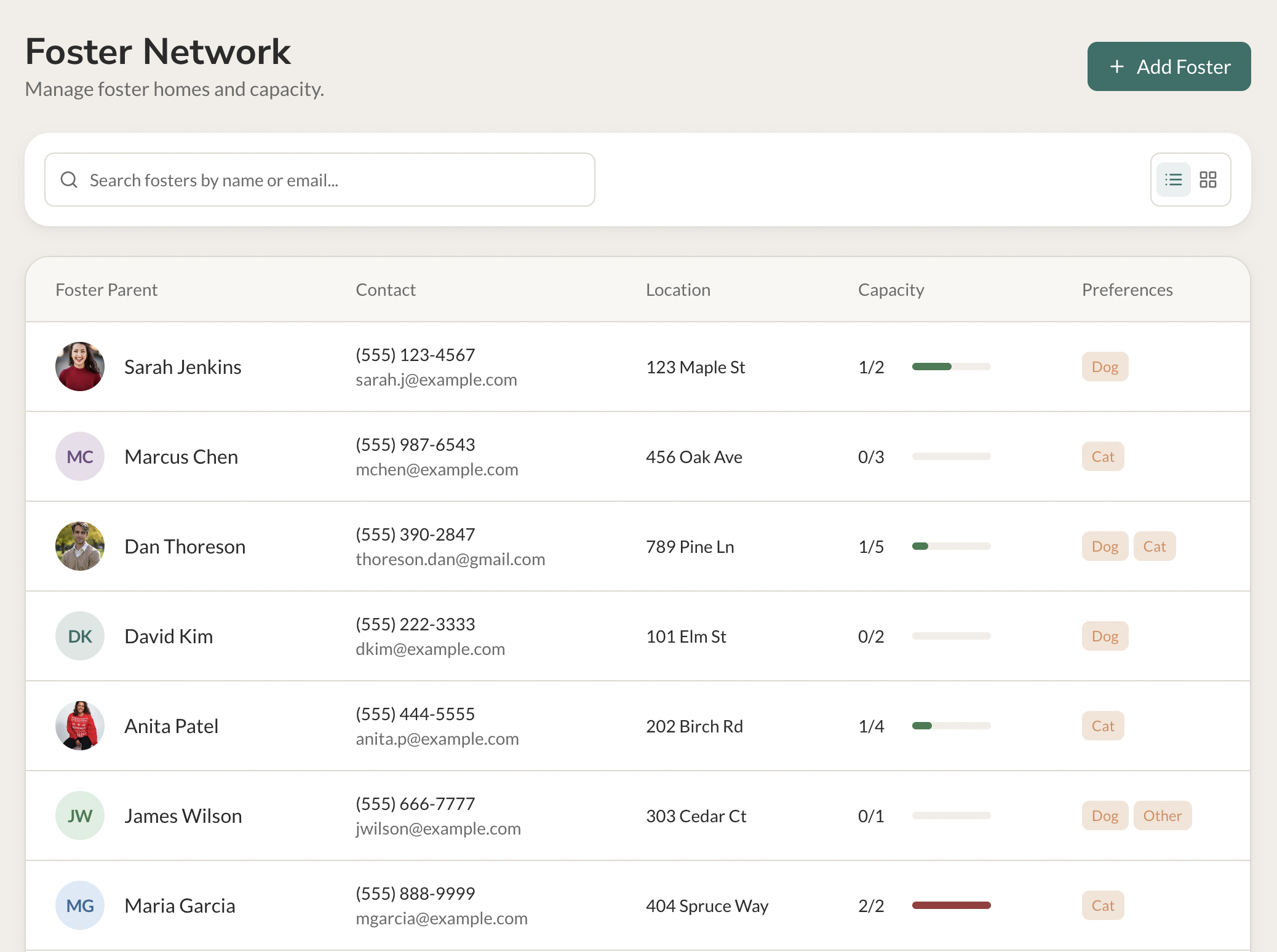The image size is (1277, 952).
Task: Select the Sarah Jenkins name
Action: tap(183, 367)
